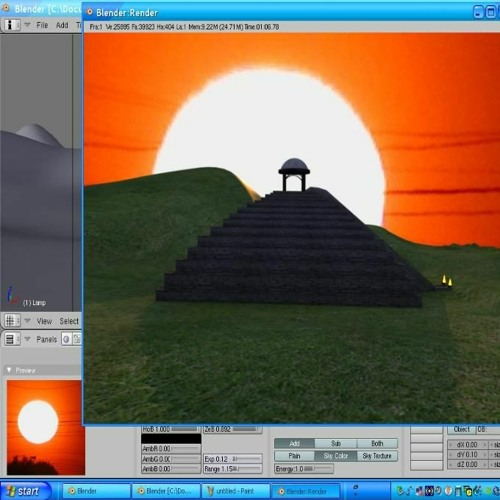Select the Shading context globe icon

pos(67,339)
